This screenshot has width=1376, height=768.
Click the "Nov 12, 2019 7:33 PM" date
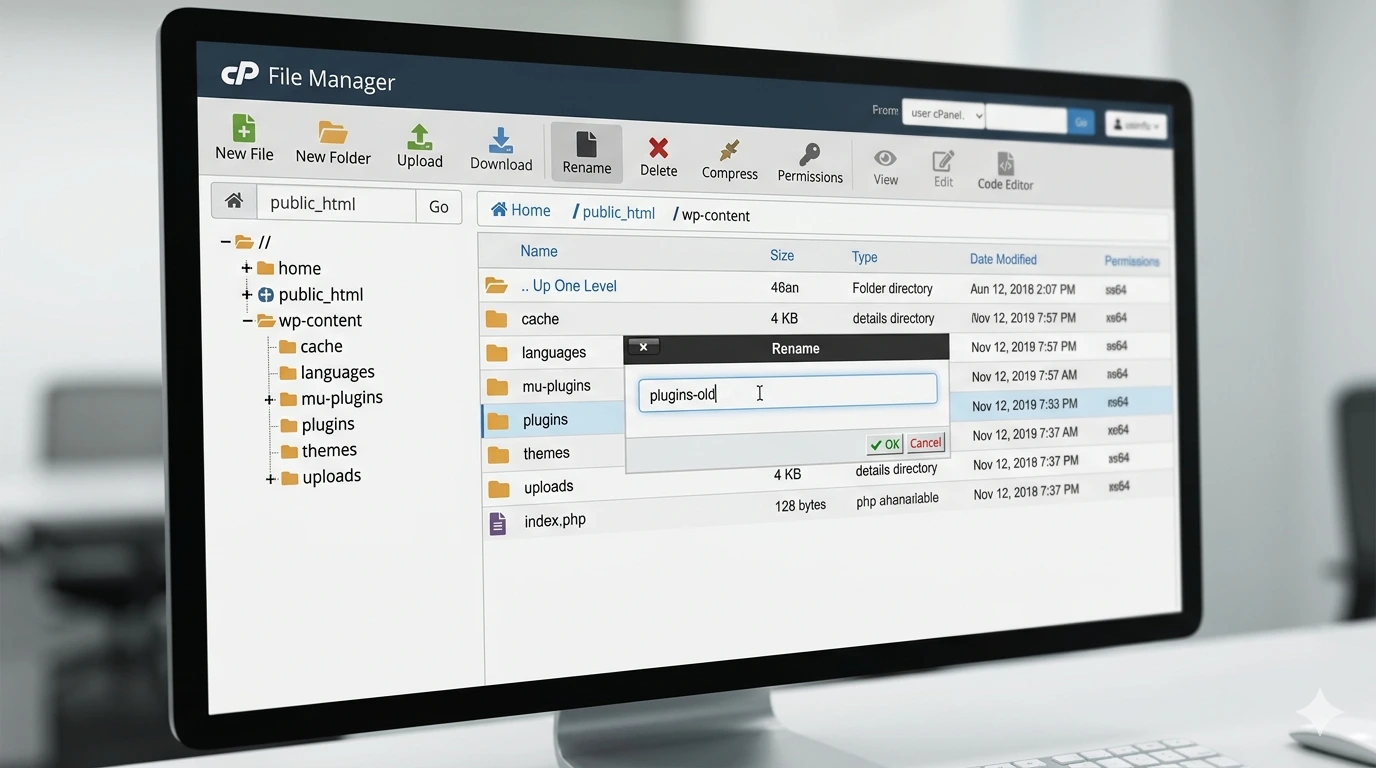click(x=1025, y=405)
